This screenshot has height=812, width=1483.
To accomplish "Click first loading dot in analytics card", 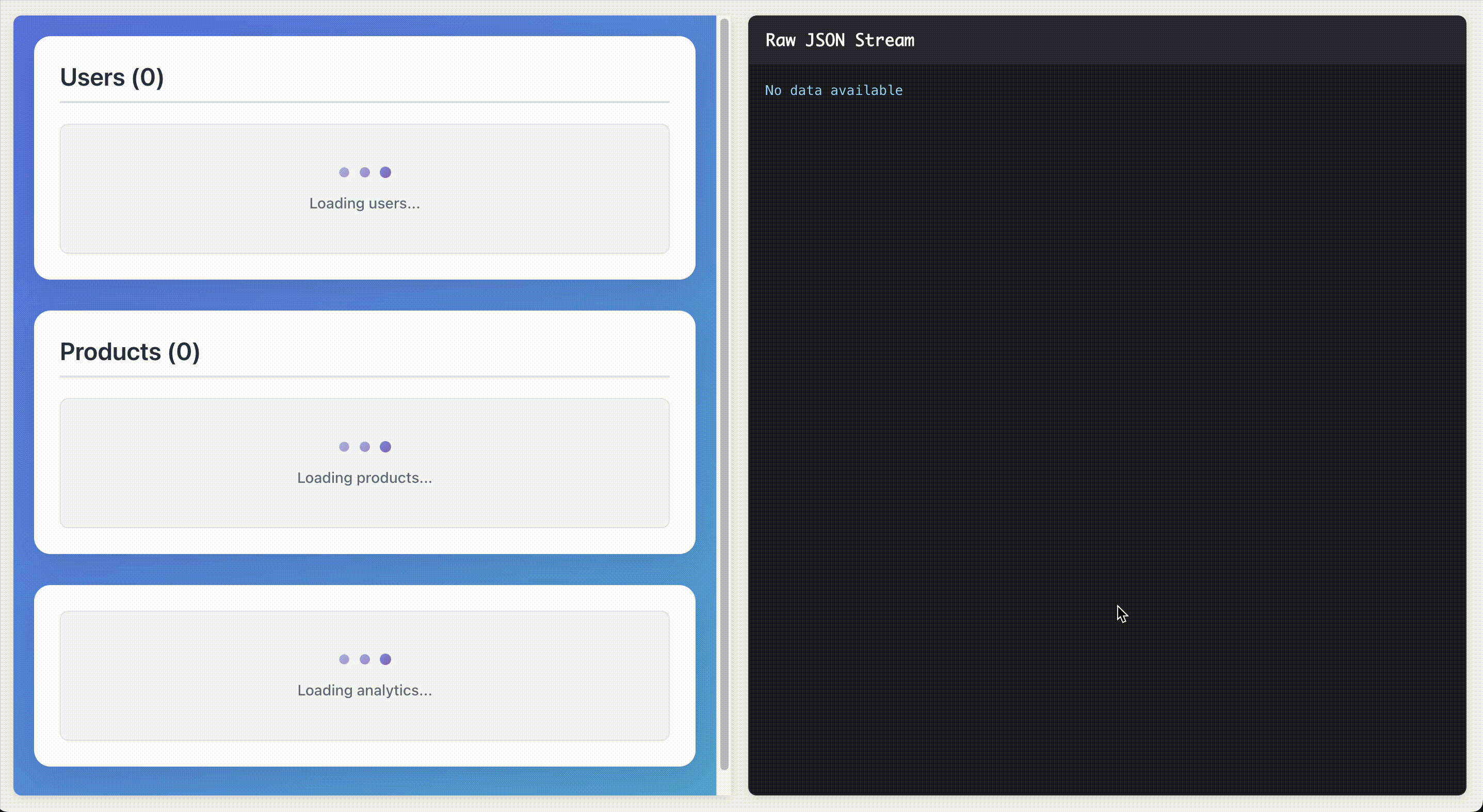I will [x=344, y=659].
